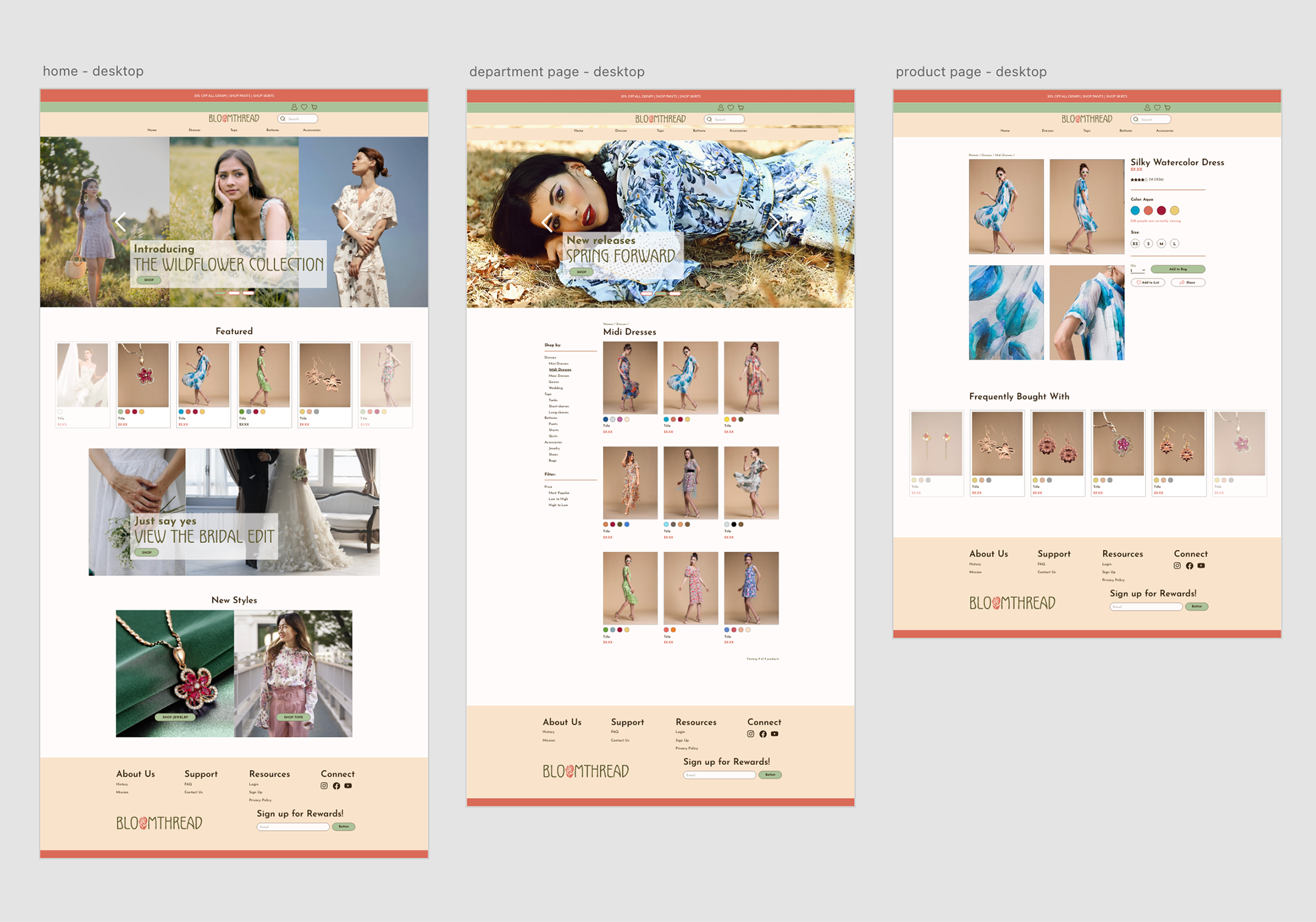The width and height of the screenshot is (1316, 922).
Task: Click the Instagram icon in product page footer
Action: (x=1177, y=566)
